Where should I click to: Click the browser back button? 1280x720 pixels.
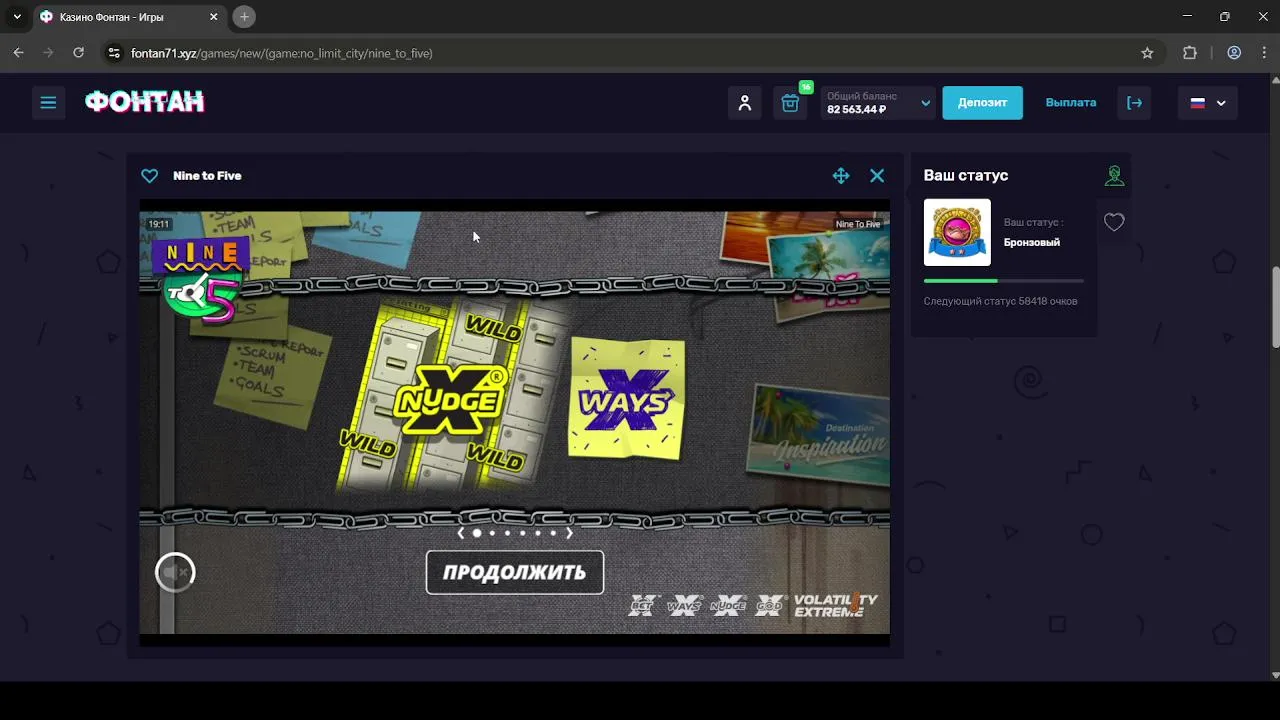(18, 53)
